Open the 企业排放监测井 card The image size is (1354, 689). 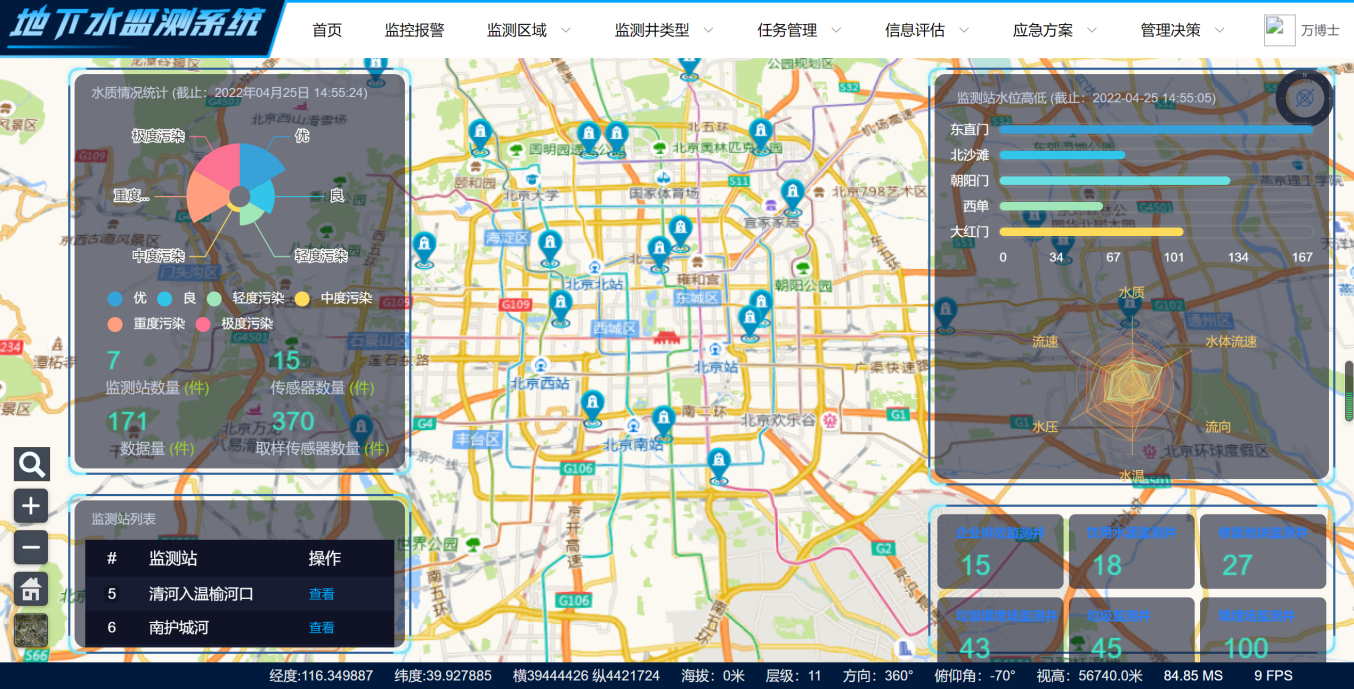coord(998,551)
